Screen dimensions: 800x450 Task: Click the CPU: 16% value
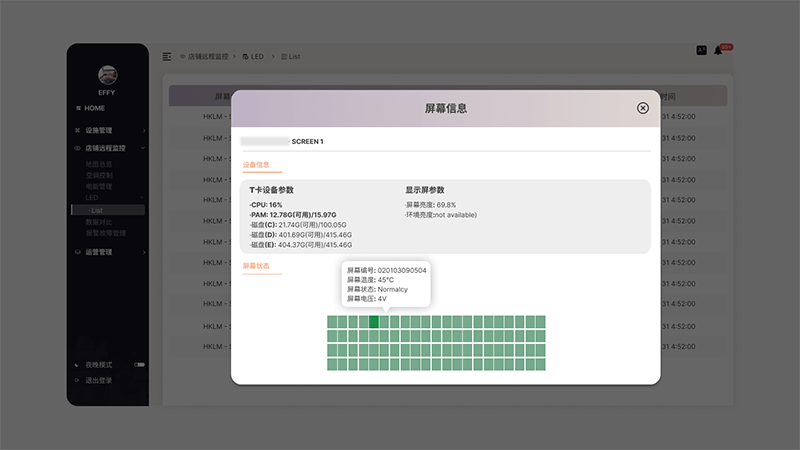[x=266, y=205]
